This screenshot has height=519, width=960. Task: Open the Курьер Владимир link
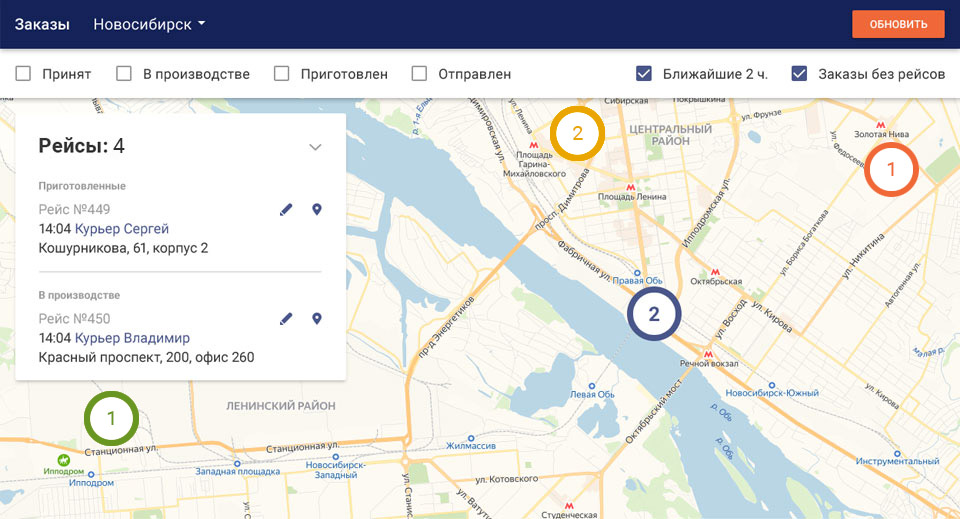[132, 338]
